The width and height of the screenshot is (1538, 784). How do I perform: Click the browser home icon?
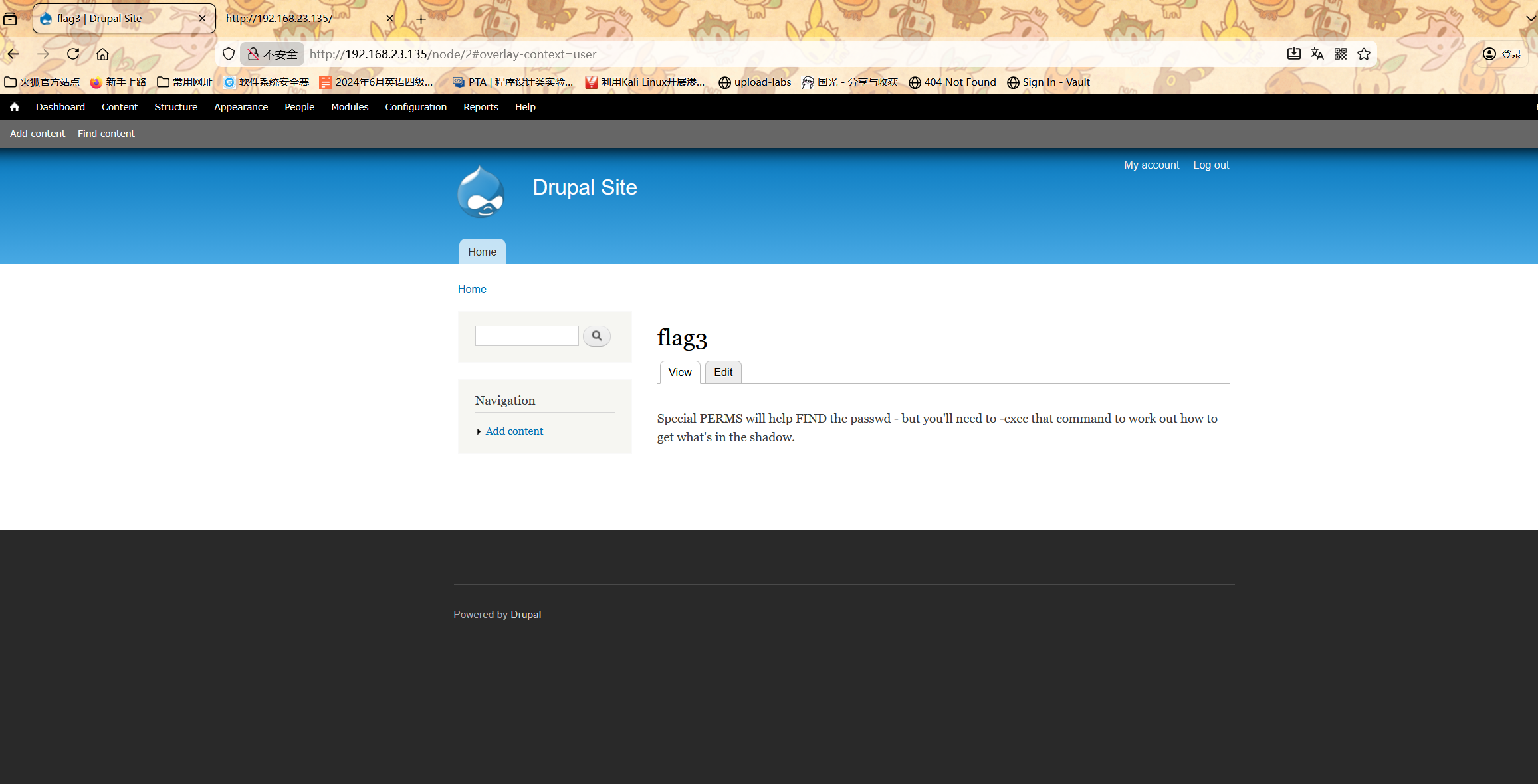coord(102,54)
